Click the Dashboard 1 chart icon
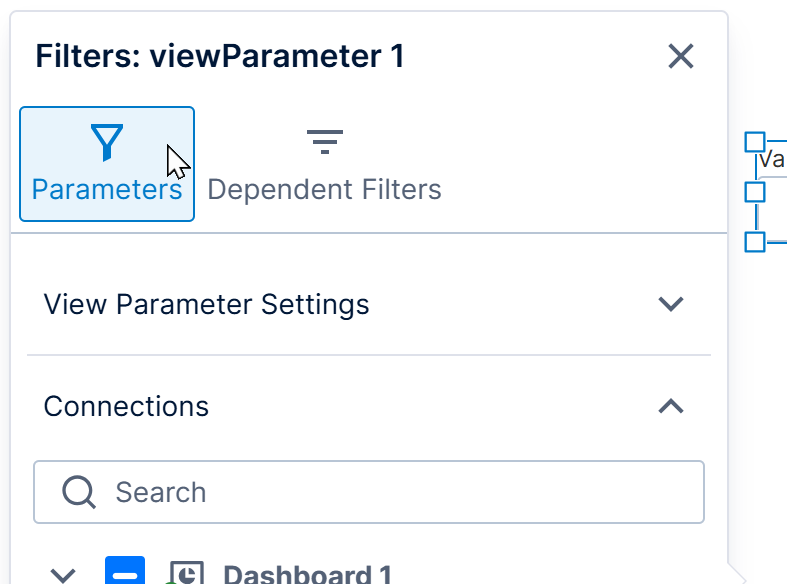 click(186, 573)
